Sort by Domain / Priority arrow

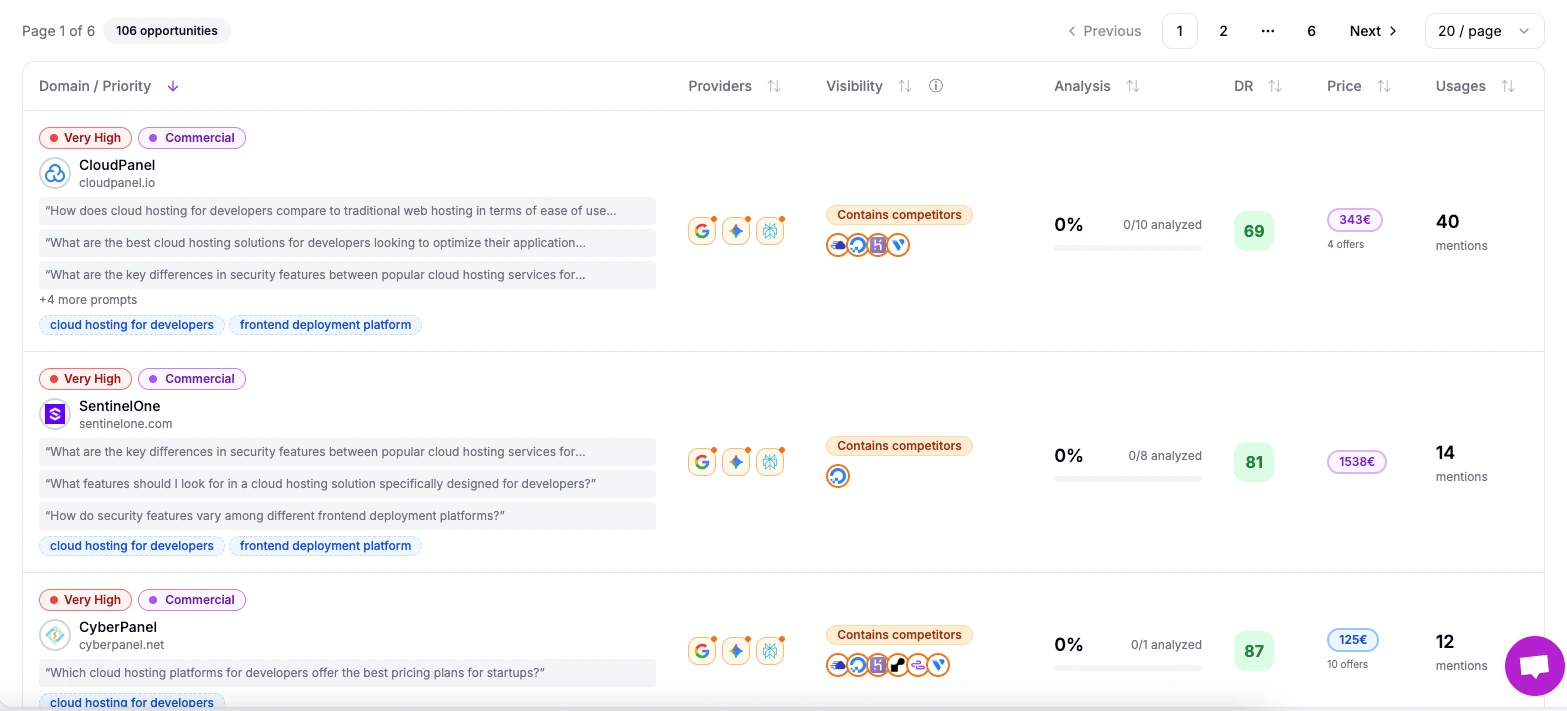(173, 86)
